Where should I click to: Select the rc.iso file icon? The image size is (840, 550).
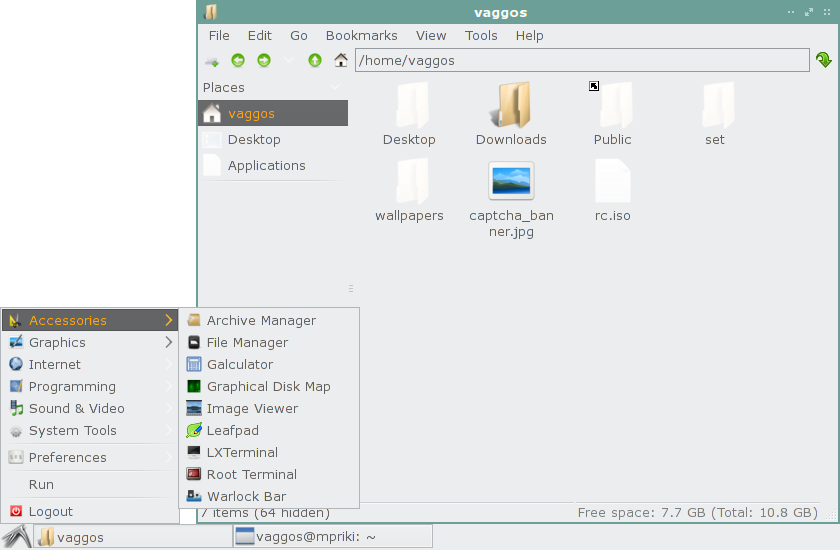pyautogui.click(x=613, y=182)
